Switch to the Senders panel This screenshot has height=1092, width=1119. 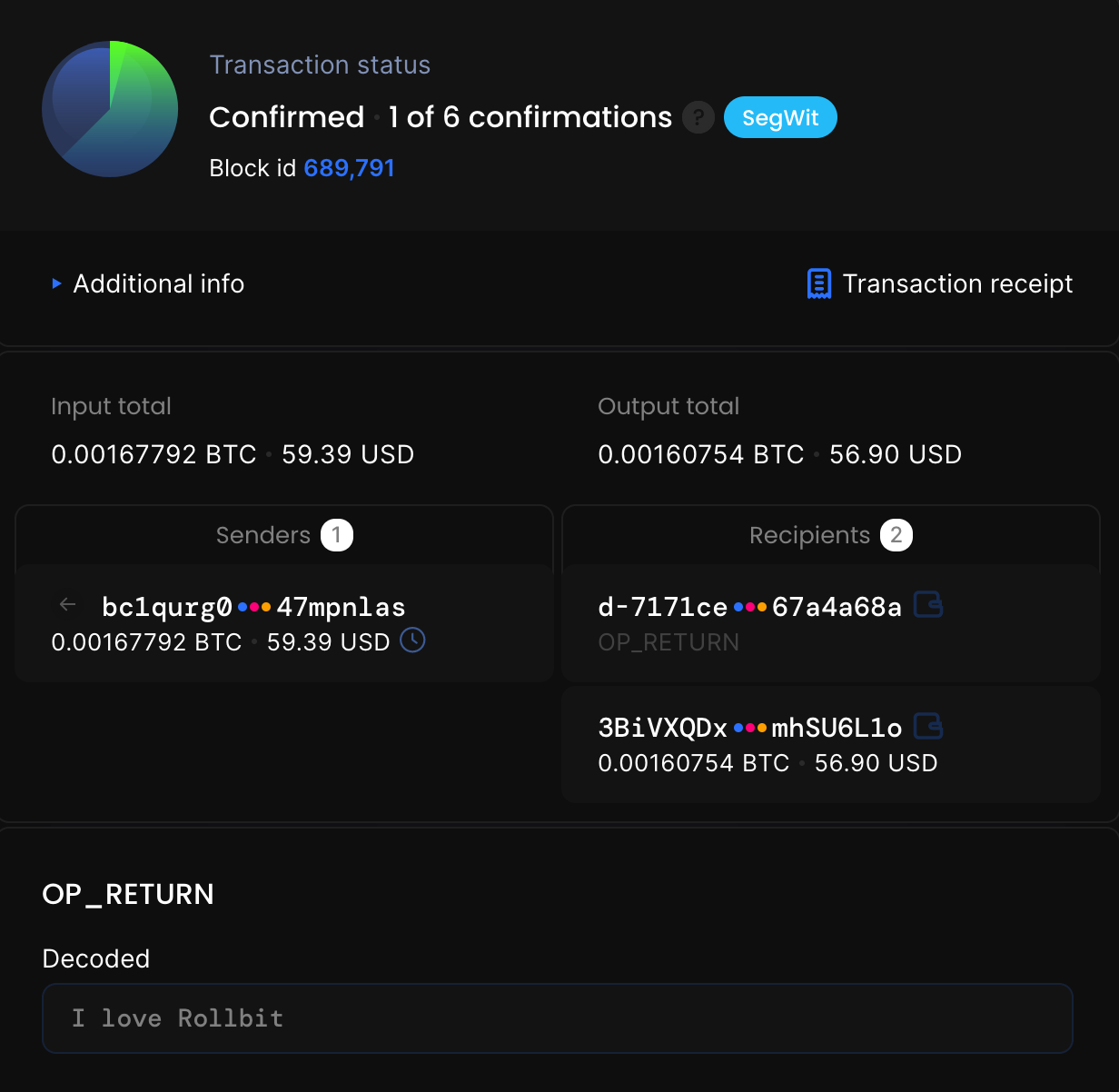pos(262,535)
